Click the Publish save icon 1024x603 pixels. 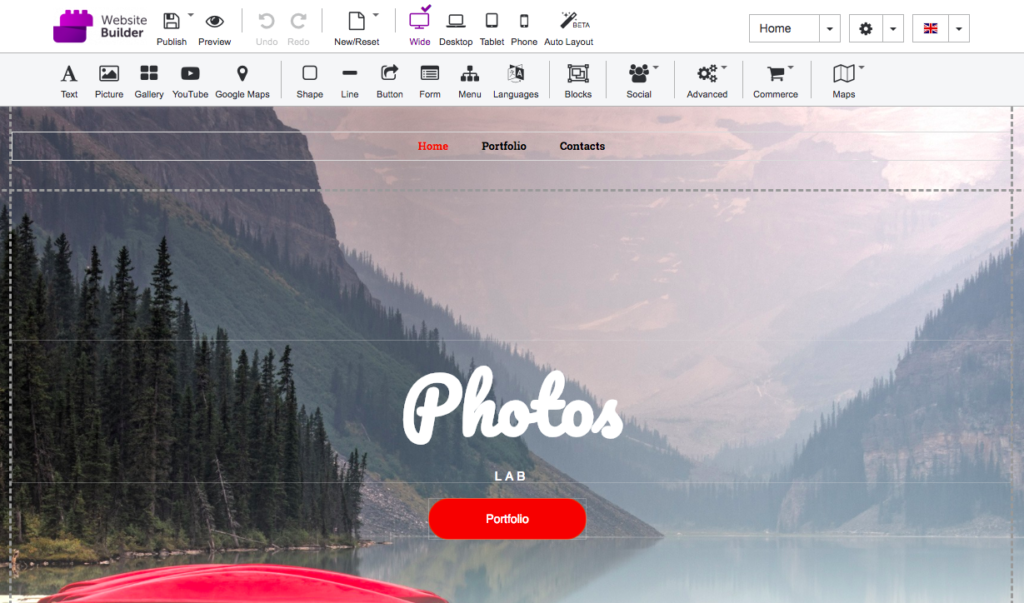click(171, 22)
